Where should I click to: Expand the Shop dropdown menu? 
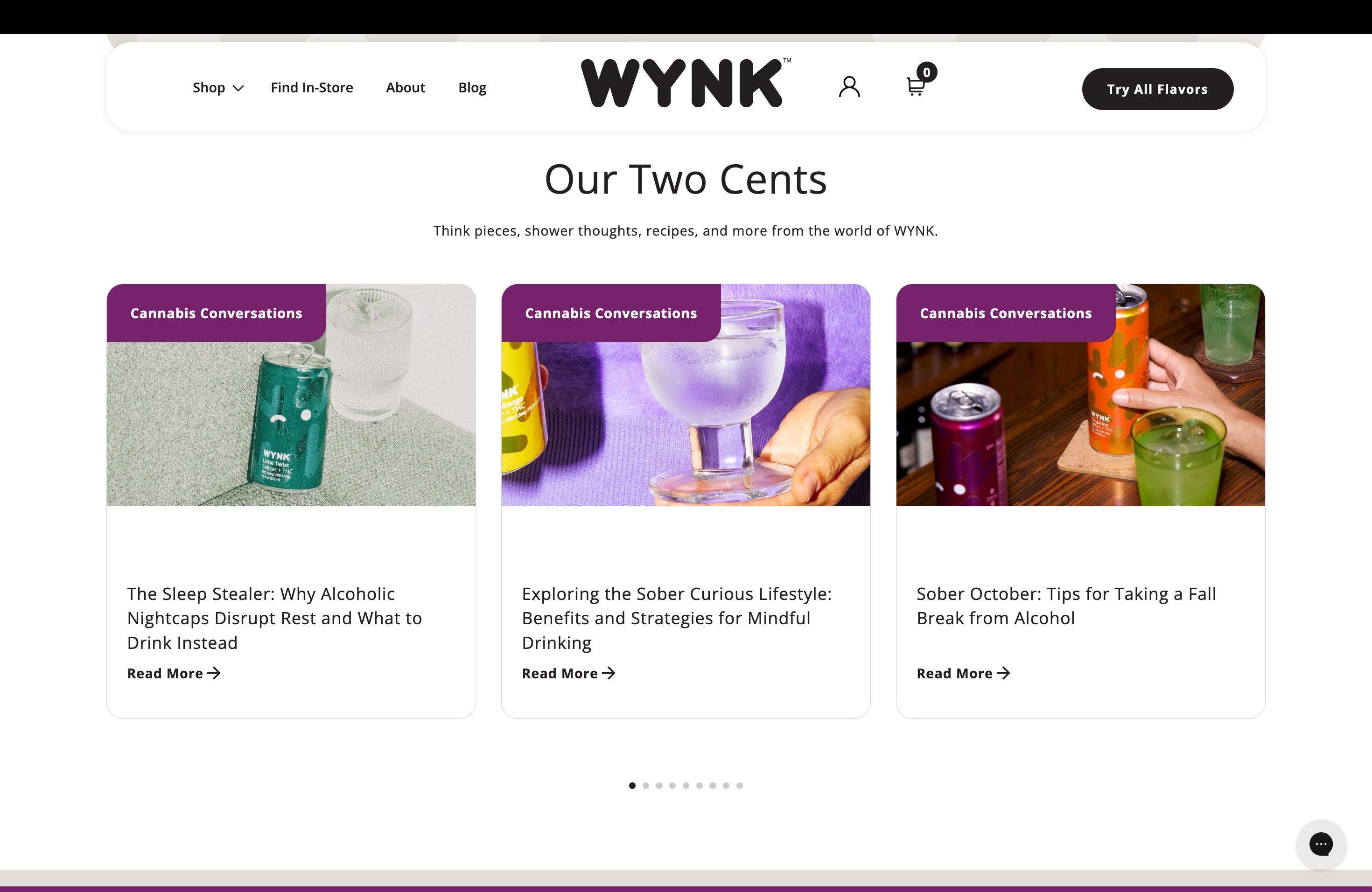[218, 88]
